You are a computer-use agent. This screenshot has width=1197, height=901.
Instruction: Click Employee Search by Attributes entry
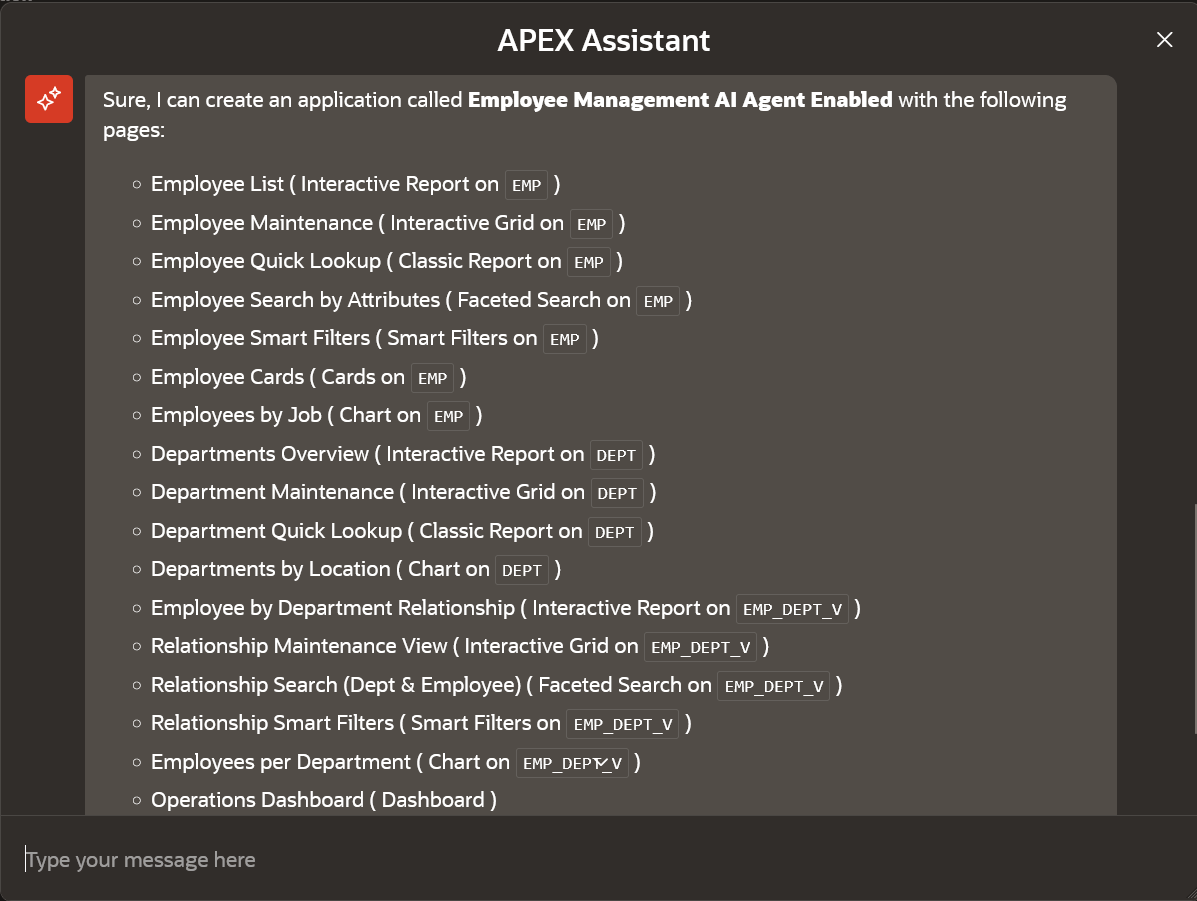pyautogui.click(x=421, y=300)
